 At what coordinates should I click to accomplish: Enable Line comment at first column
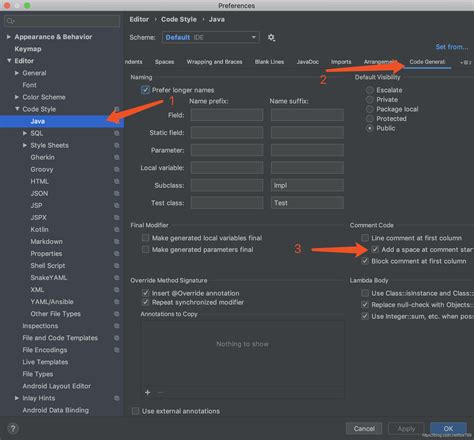[x=365, y=238]
